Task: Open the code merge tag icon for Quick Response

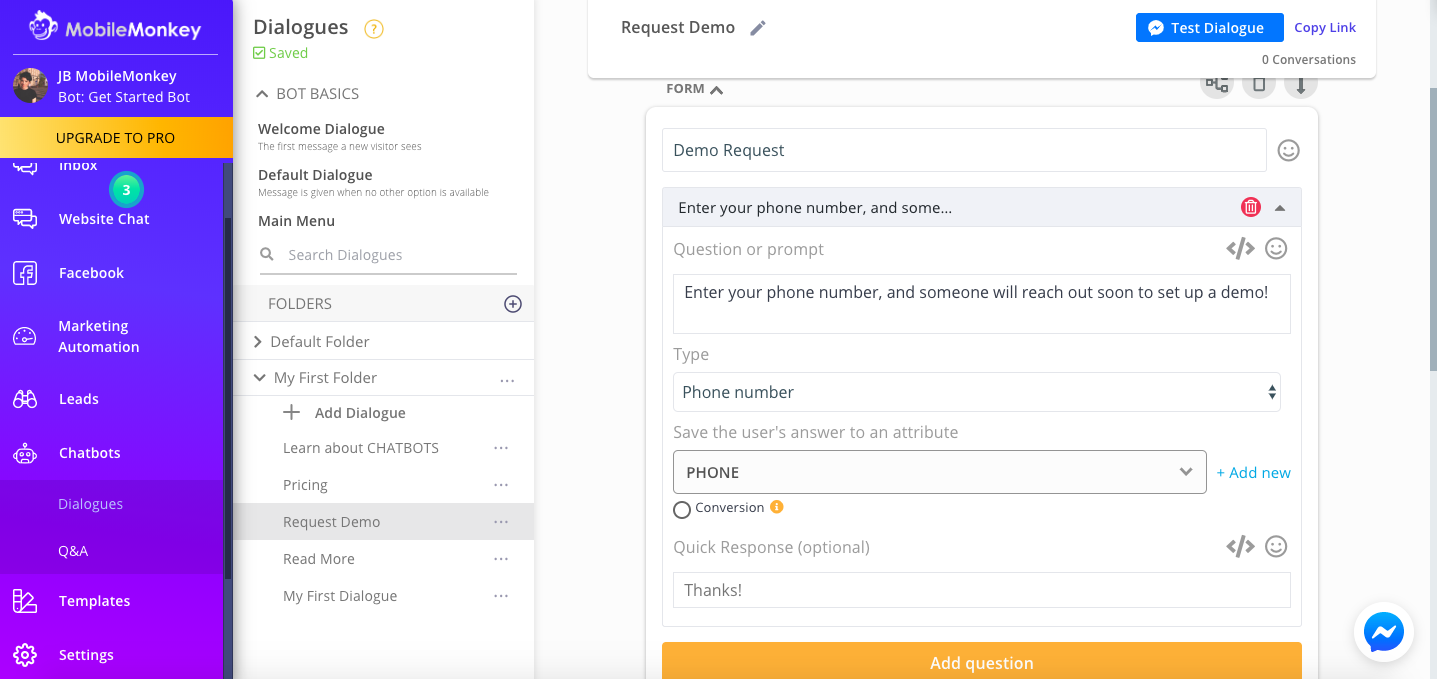Action: coord(1240,546)
